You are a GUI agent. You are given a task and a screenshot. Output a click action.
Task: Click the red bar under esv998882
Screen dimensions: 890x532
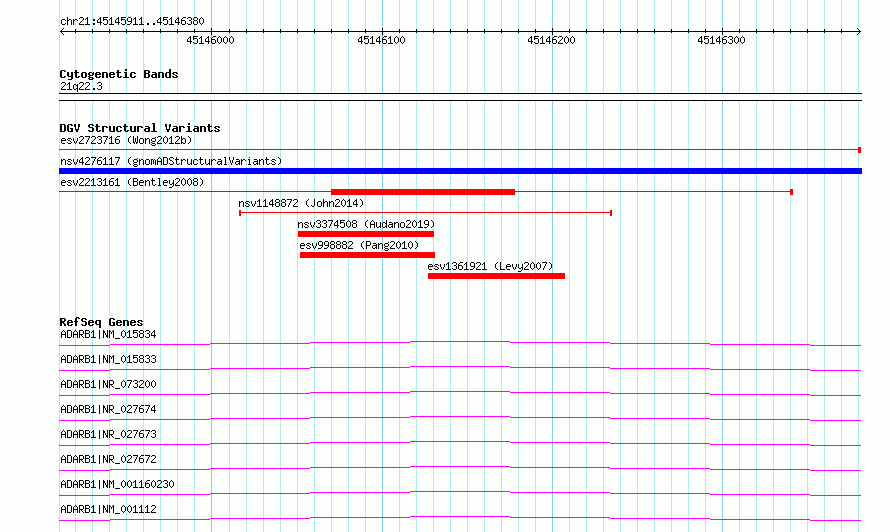(367, 255)
